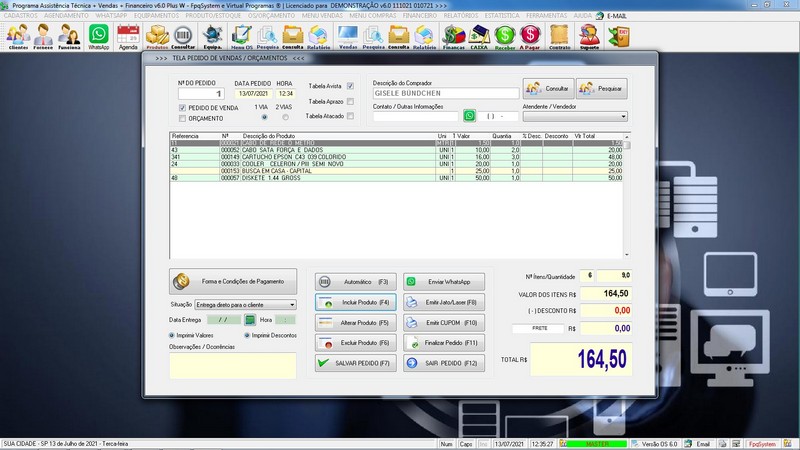Screen dimensions: 800x450
Task: Select the 2 VIAS radio button
Action: (x=285, y=117)
